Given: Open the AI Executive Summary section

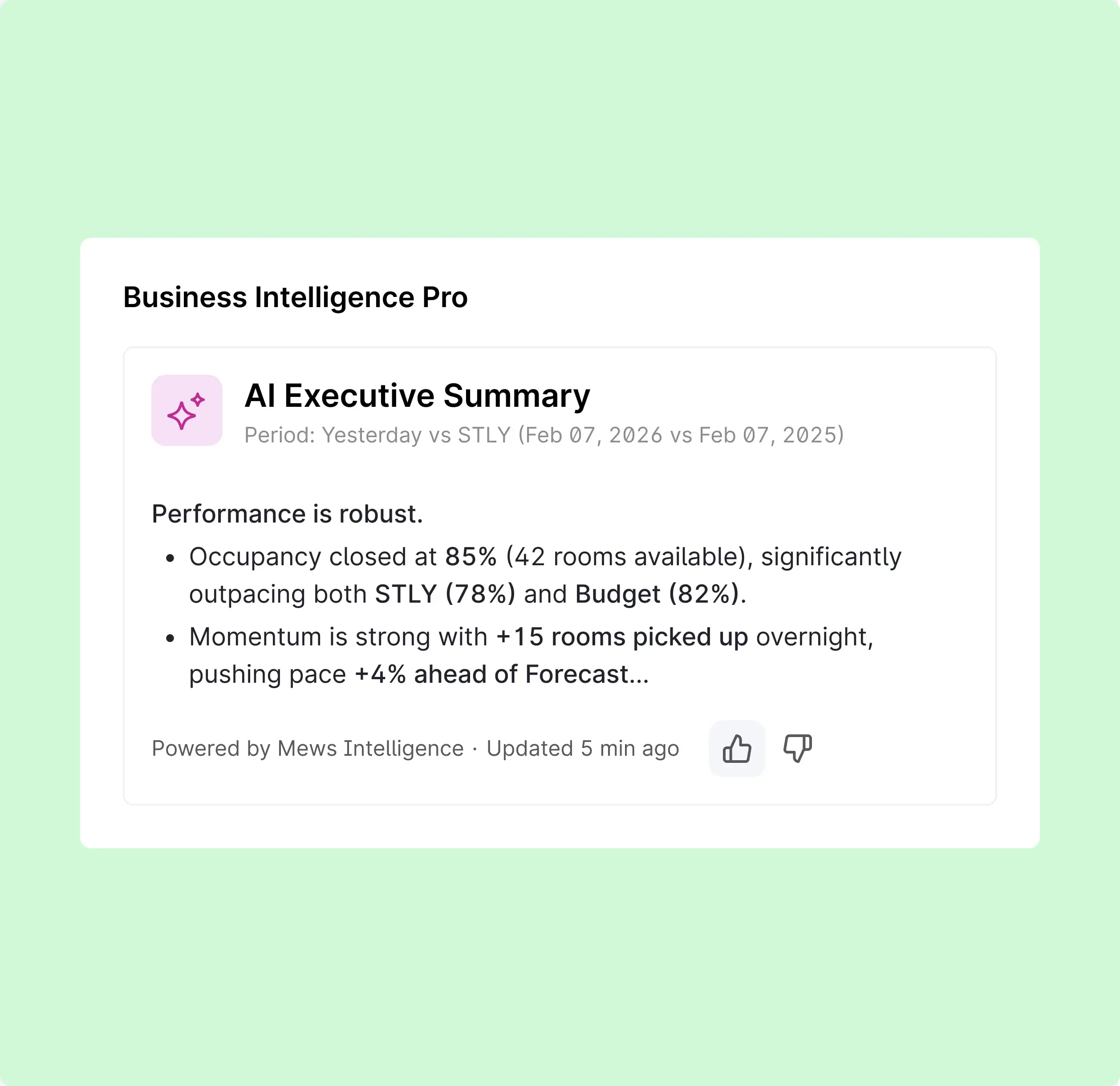Looking at the screenshot, I should click(x=417, y=395).
